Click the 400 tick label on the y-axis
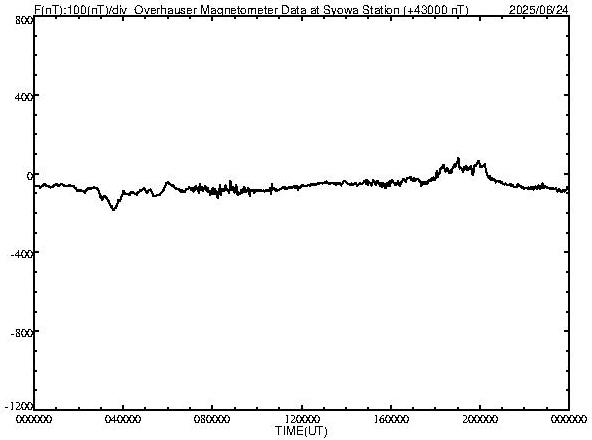Viewport: 592px width, 440px height. 24,97
